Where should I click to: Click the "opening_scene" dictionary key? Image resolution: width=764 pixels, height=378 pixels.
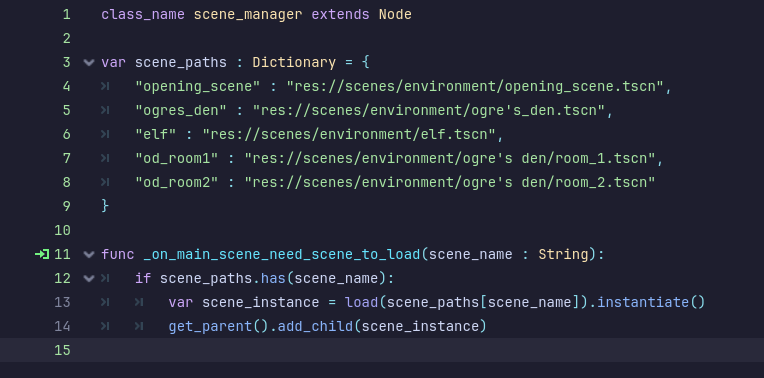click(x=198, y=87)
